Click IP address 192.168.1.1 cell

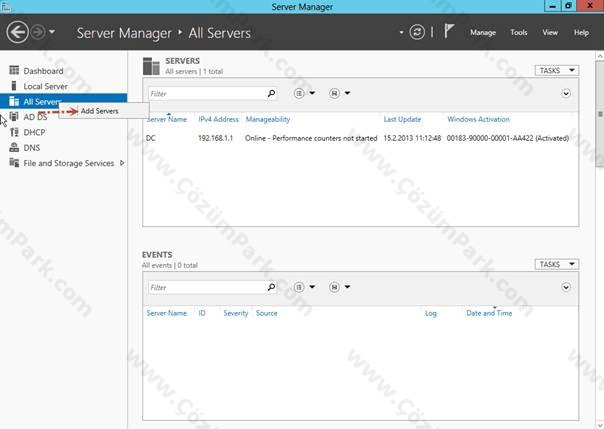pos(215,138)
